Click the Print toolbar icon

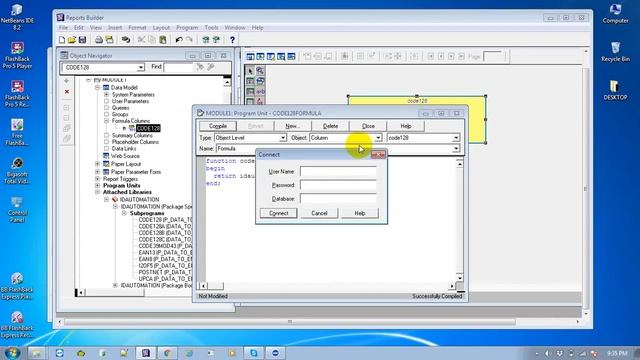pos(98,40)
